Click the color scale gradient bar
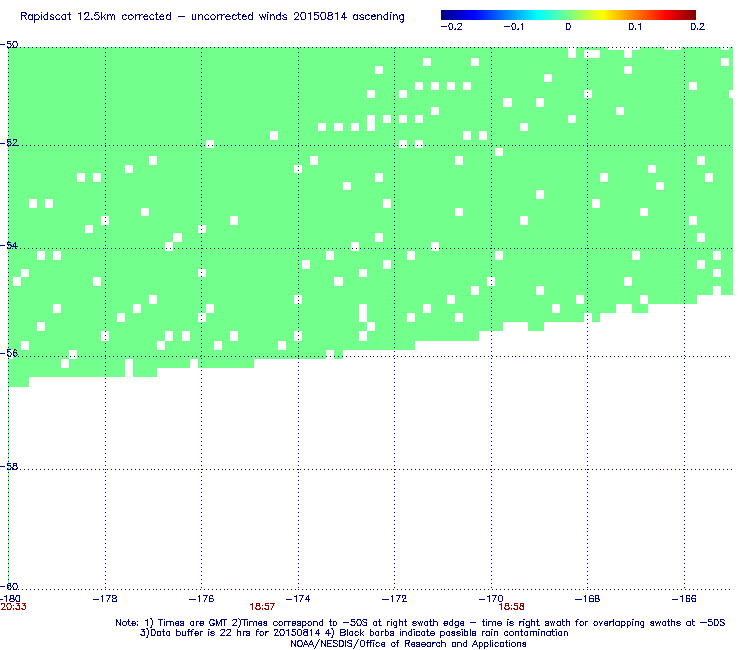Image resolution: width=740 pixels, height=650 pixels. pyautogui.click(x=568, y=15)
